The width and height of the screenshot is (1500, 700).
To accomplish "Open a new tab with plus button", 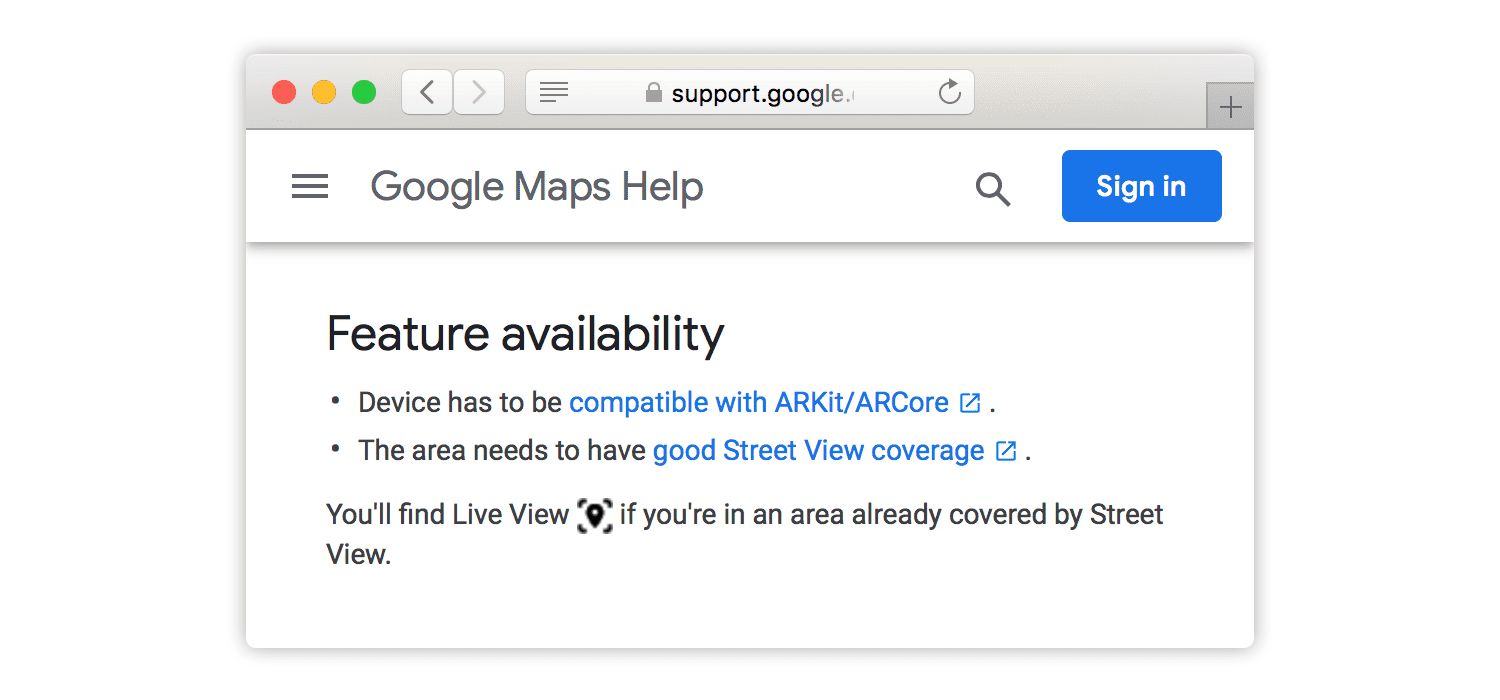I will point(1231,107).
